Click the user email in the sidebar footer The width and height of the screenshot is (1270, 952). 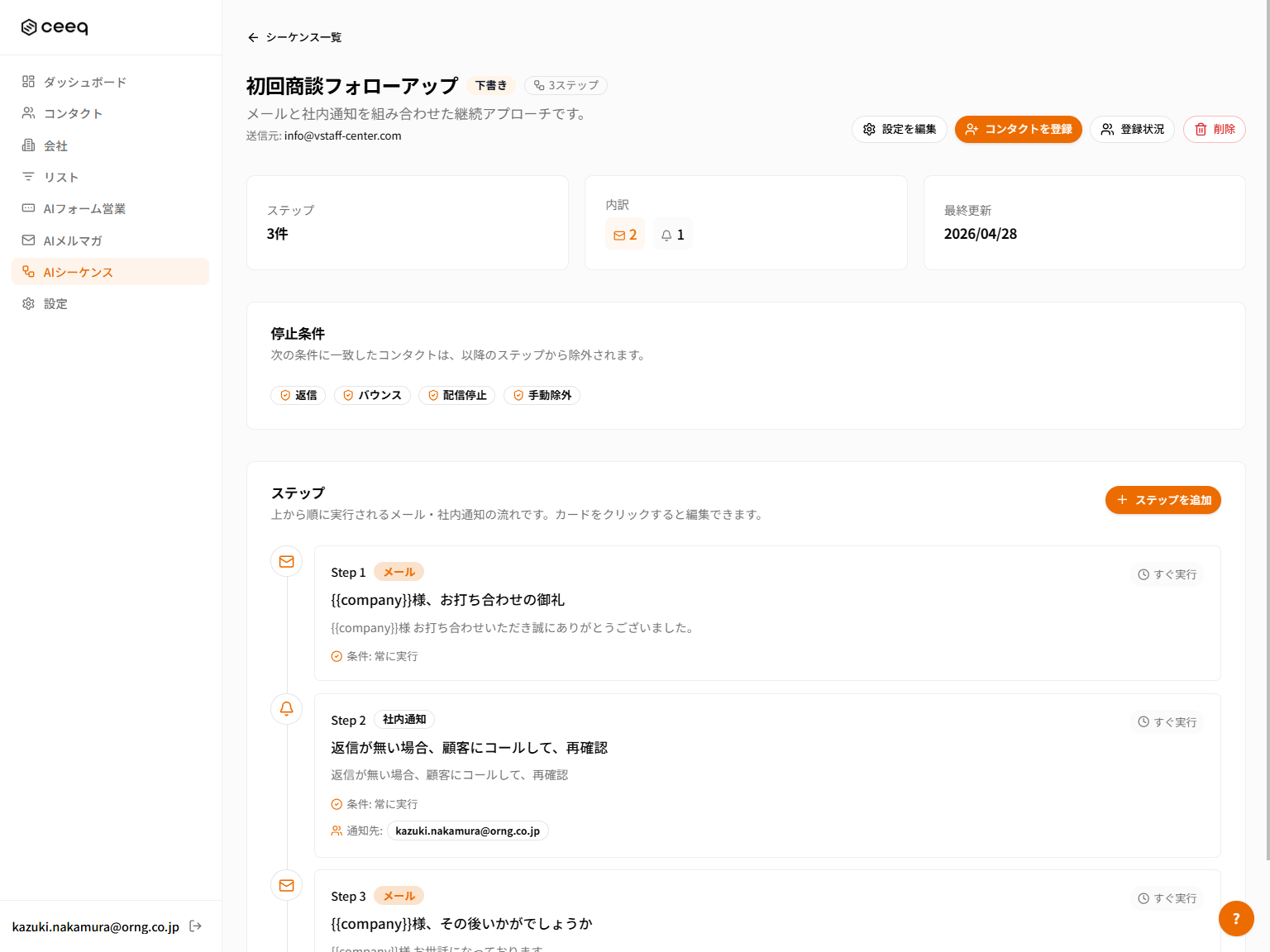[x=95, y=927]
